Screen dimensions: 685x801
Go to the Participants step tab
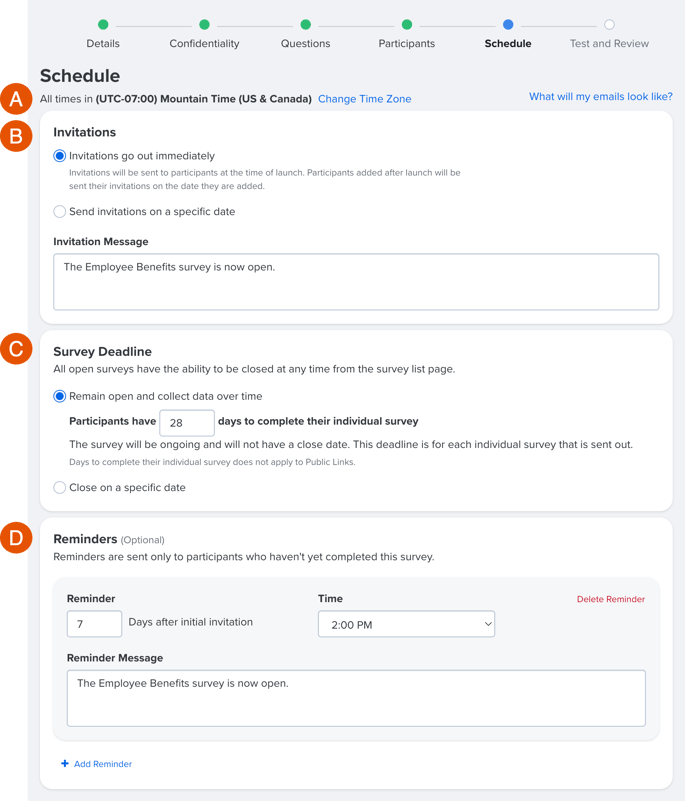click(407, 43)
